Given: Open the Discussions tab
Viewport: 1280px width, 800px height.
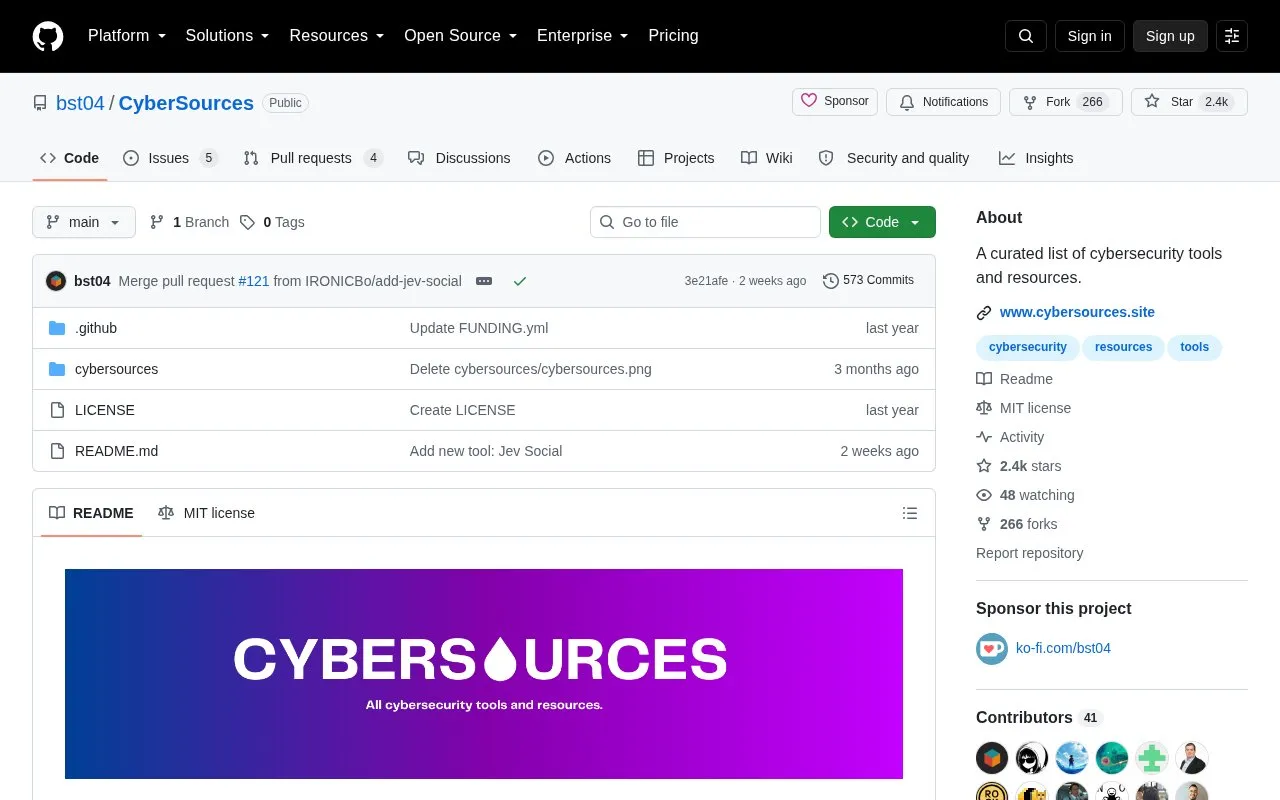Looking at the screenshot, I should click(x=459, y=158).
